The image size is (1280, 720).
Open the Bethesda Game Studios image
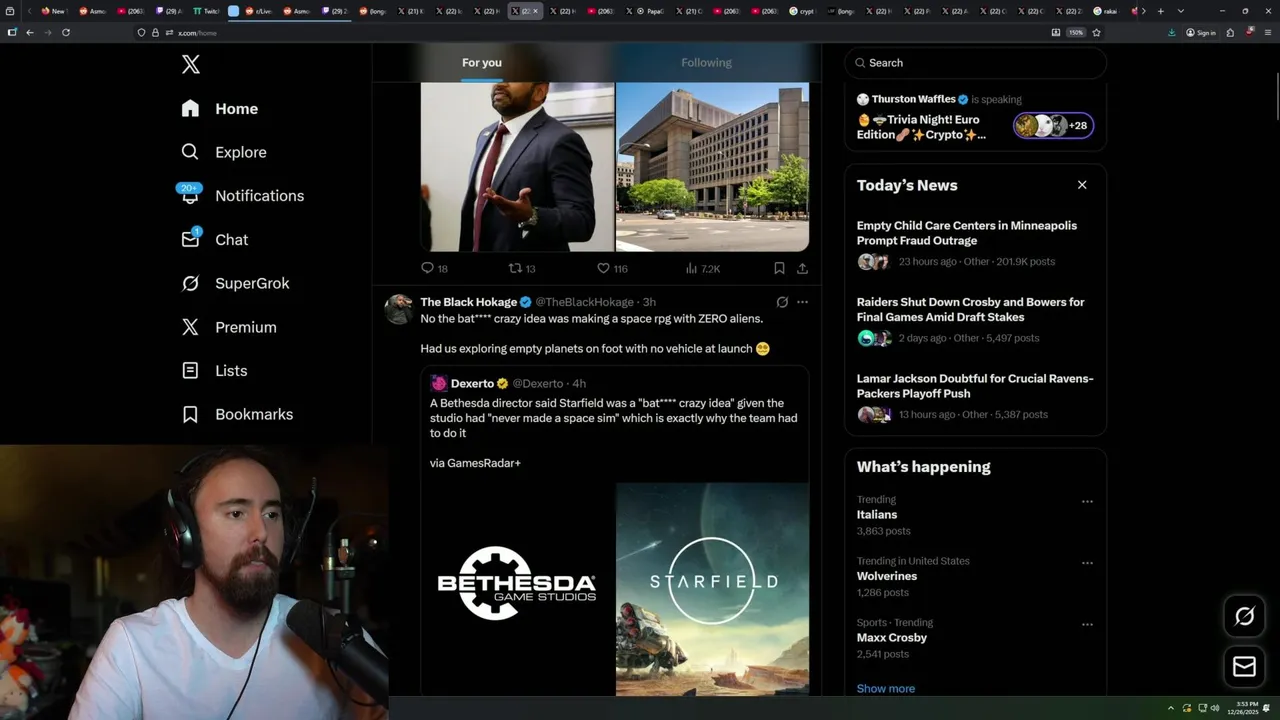pos(517,589)
